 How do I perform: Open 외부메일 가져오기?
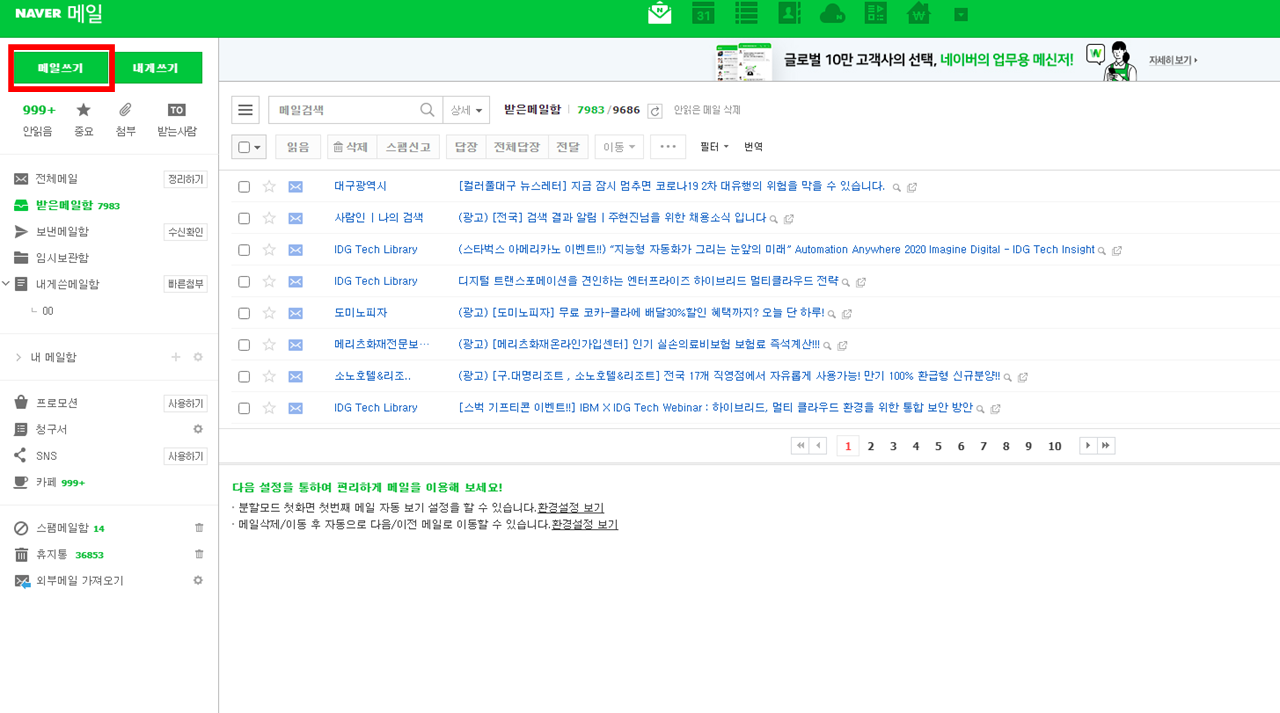(80, 581)
